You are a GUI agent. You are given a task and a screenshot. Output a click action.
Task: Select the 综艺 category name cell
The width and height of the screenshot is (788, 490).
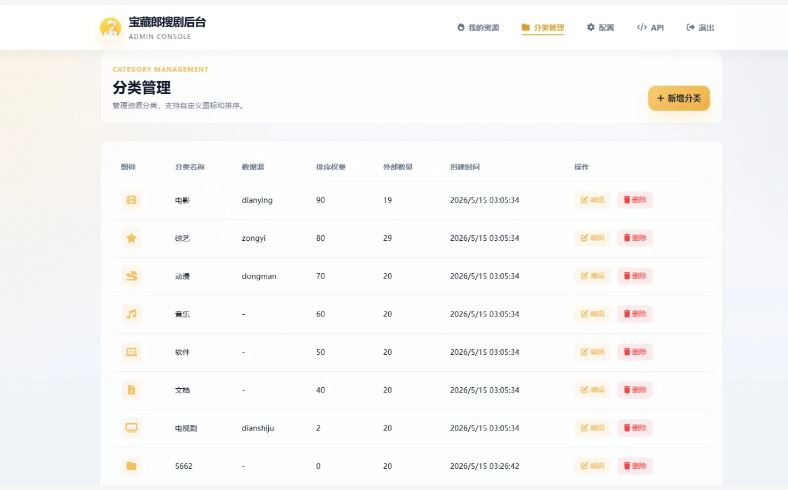(182, 238)
